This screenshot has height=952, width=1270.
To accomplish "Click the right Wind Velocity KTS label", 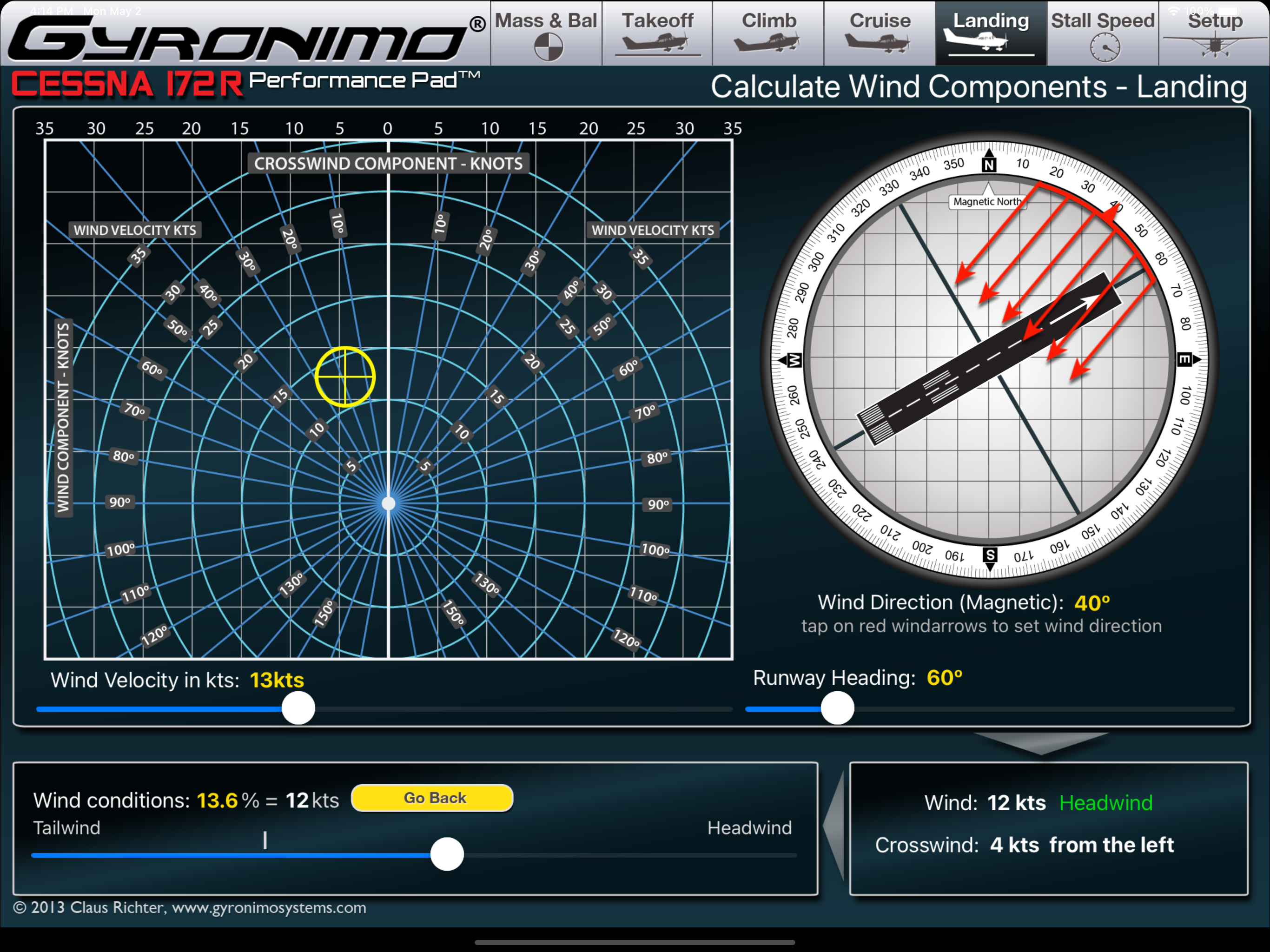I will tap(653, 230).
